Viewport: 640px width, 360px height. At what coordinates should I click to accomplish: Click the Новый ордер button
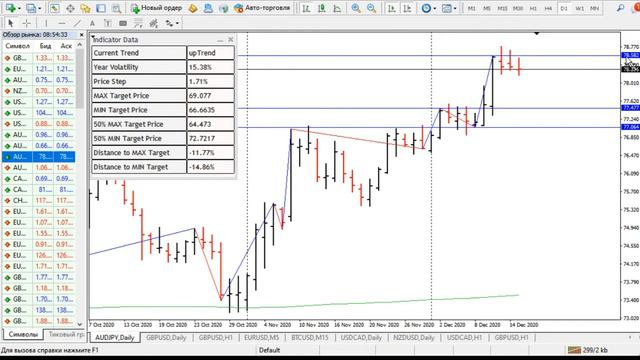pyautogui.click(x=156, y=8)
